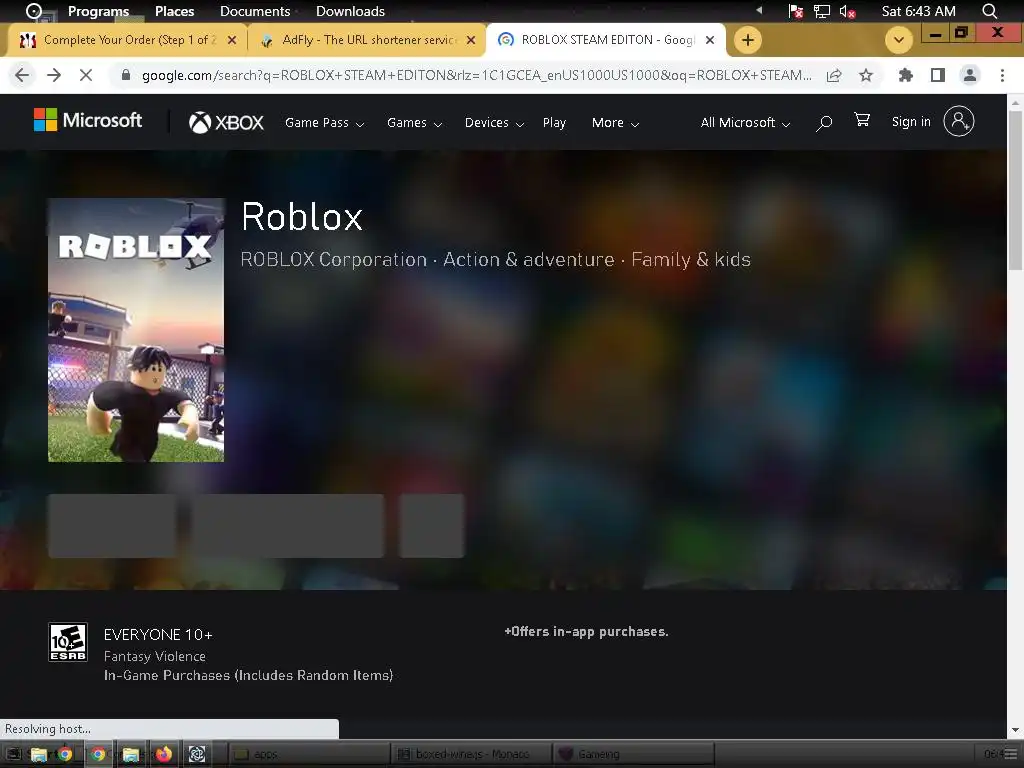This screenshot has width=1024, height=768.
Task: Click scrollbar down arrow at page bottom
Action: click(x=1016, y=730)
